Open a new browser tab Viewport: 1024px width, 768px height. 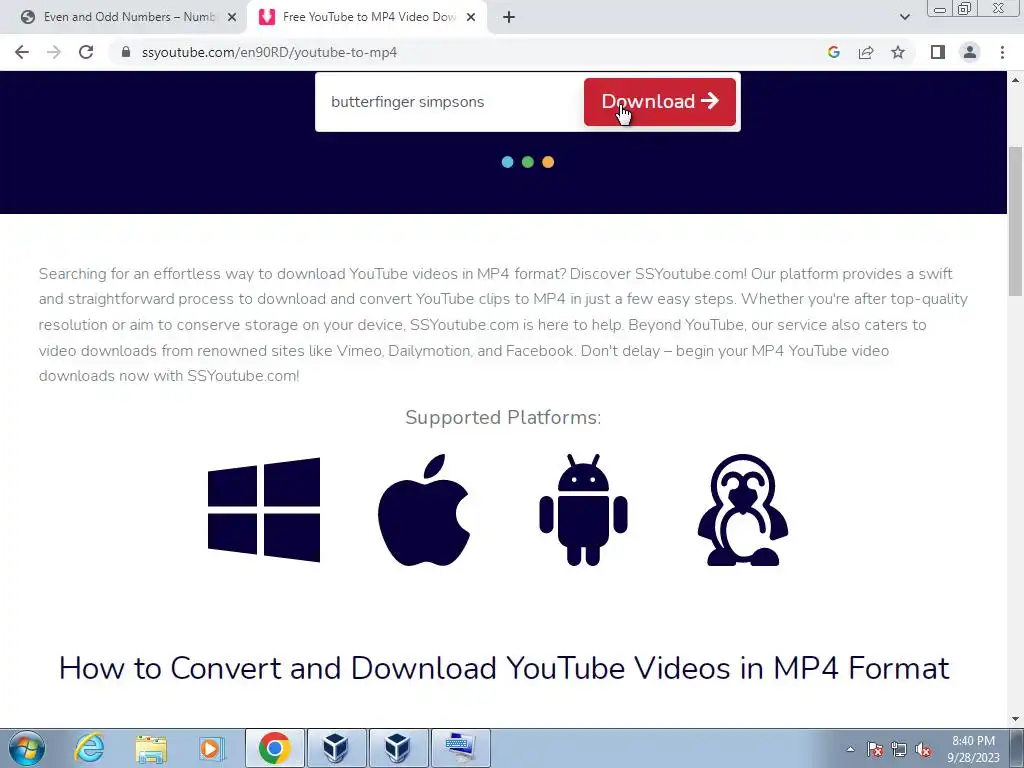pos(509,18)
